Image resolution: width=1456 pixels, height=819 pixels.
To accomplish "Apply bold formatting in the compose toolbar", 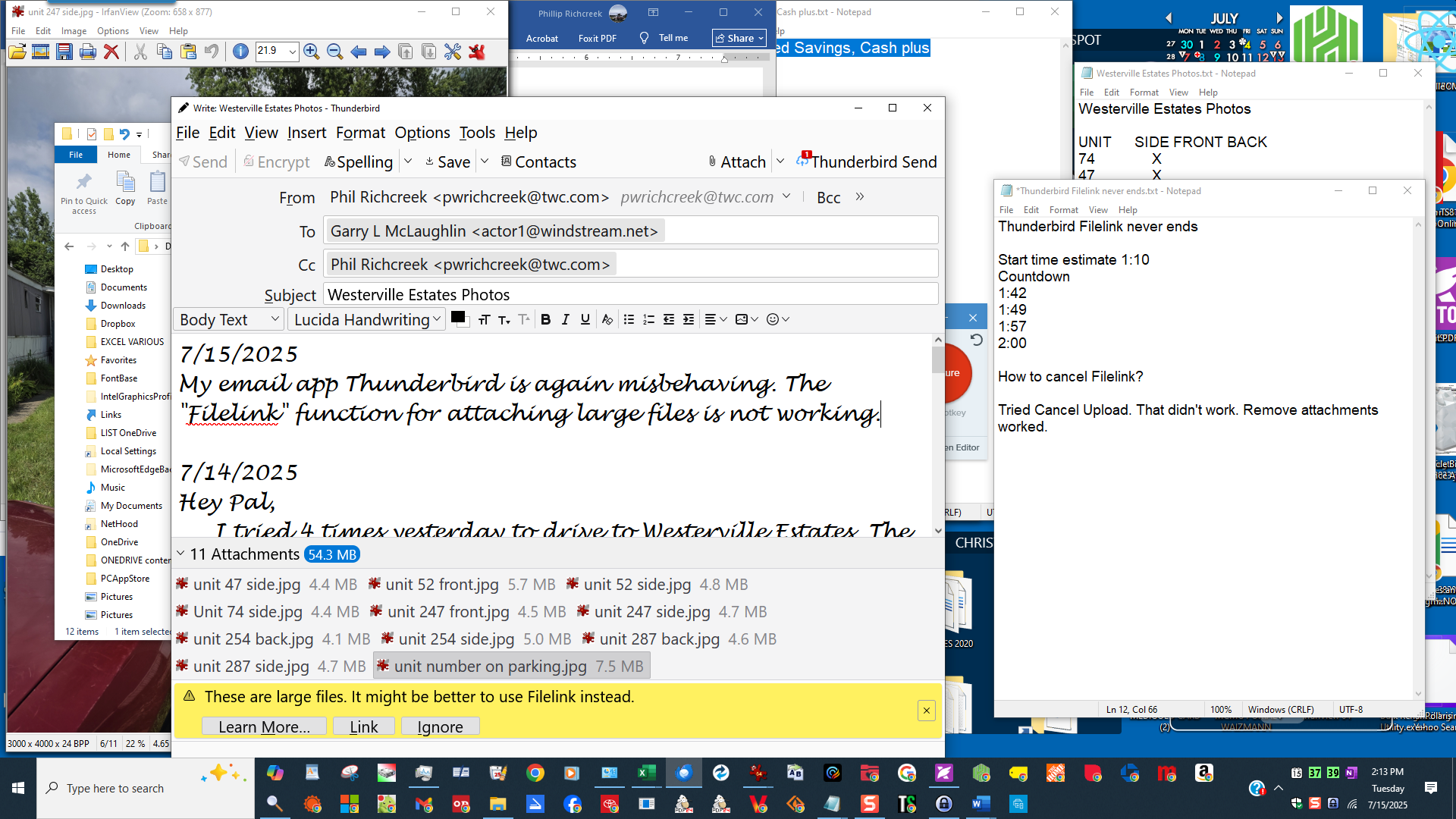I will 546,319.
